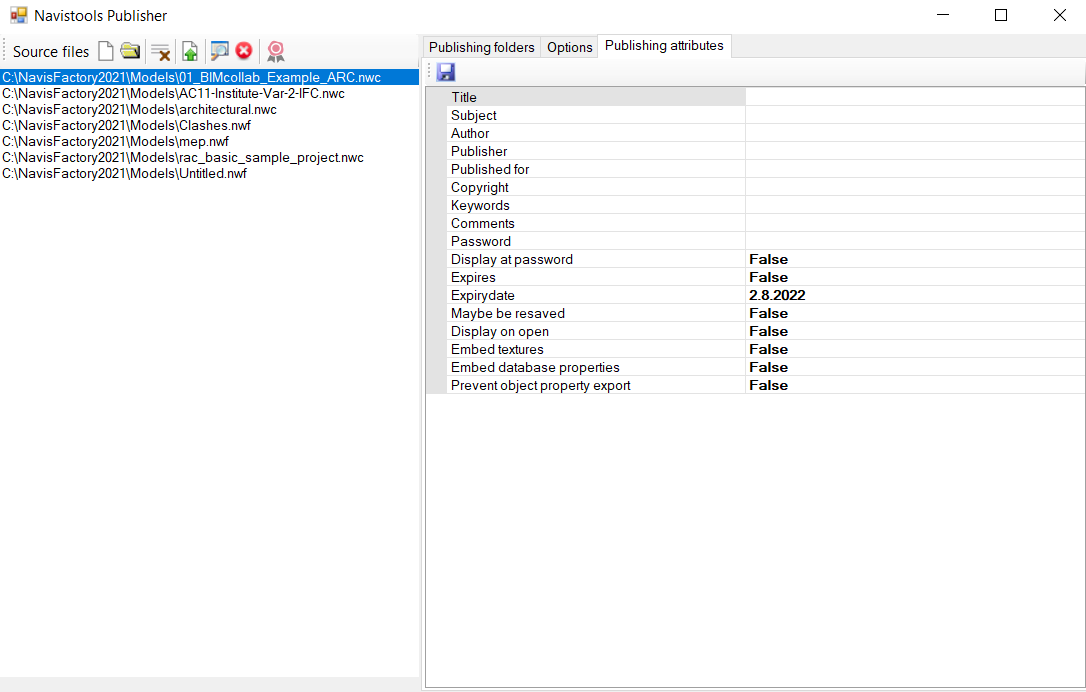
Task: Select the Publishing attributes tab
Action: (664, 46)
